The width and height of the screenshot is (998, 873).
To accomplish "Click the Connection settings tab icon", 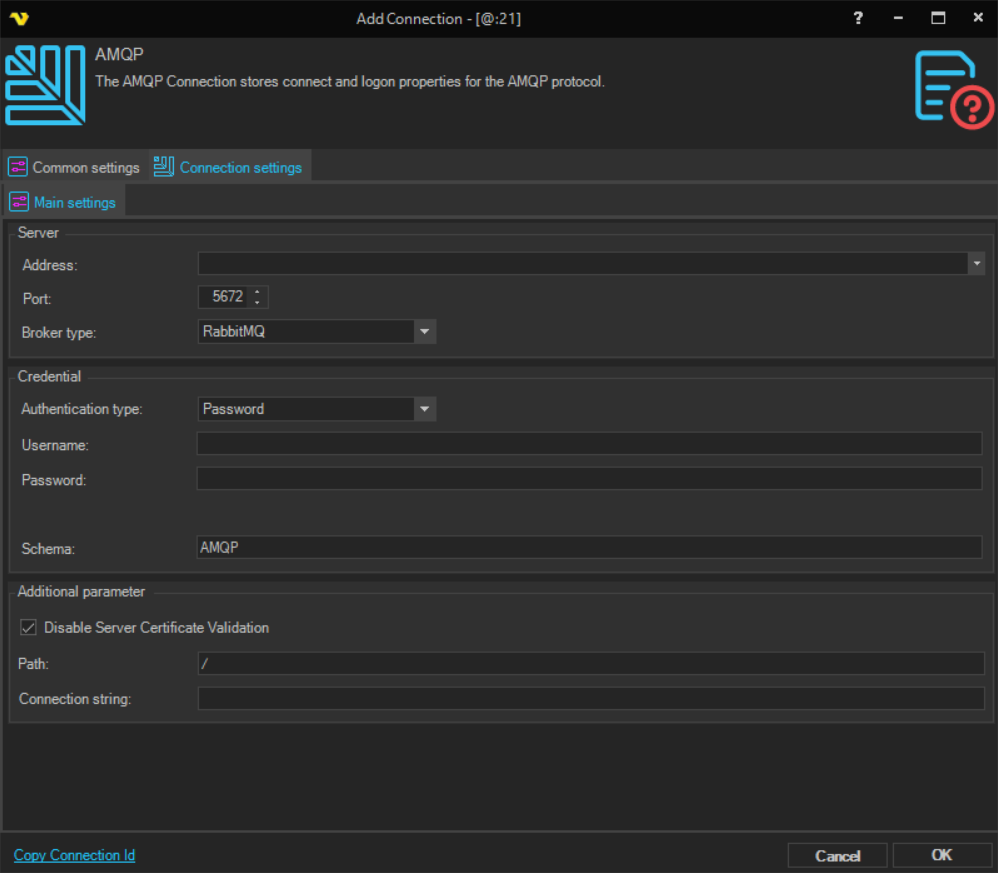I will (x=164, y=167).
